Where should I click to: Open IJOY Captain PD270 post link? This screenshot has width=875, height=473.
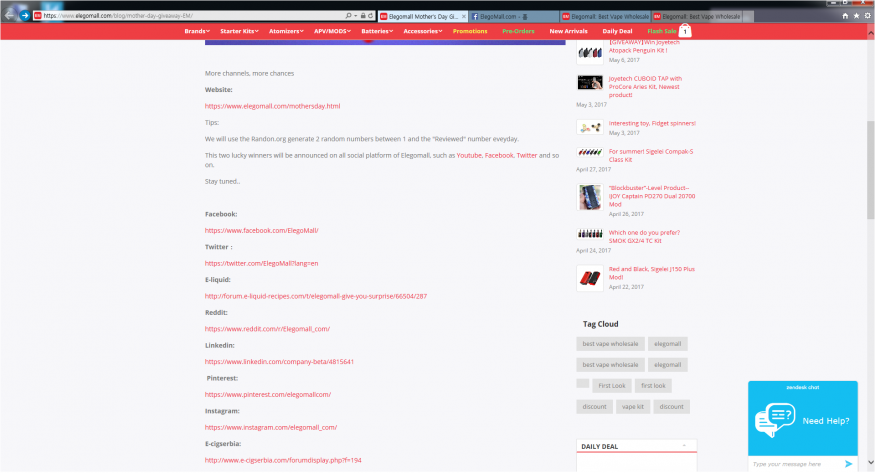point(652,196)
